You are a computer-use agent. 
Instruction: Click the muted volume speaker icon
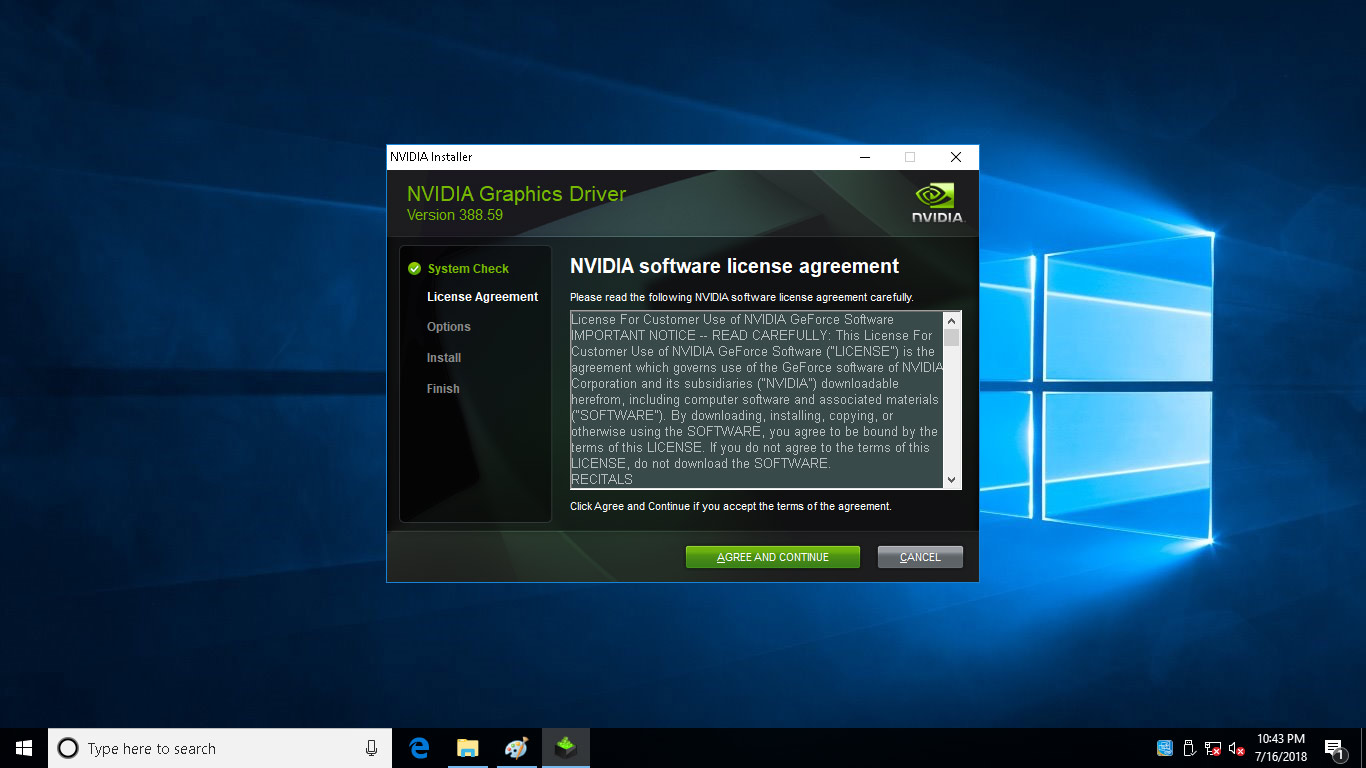pos(1236,748)
